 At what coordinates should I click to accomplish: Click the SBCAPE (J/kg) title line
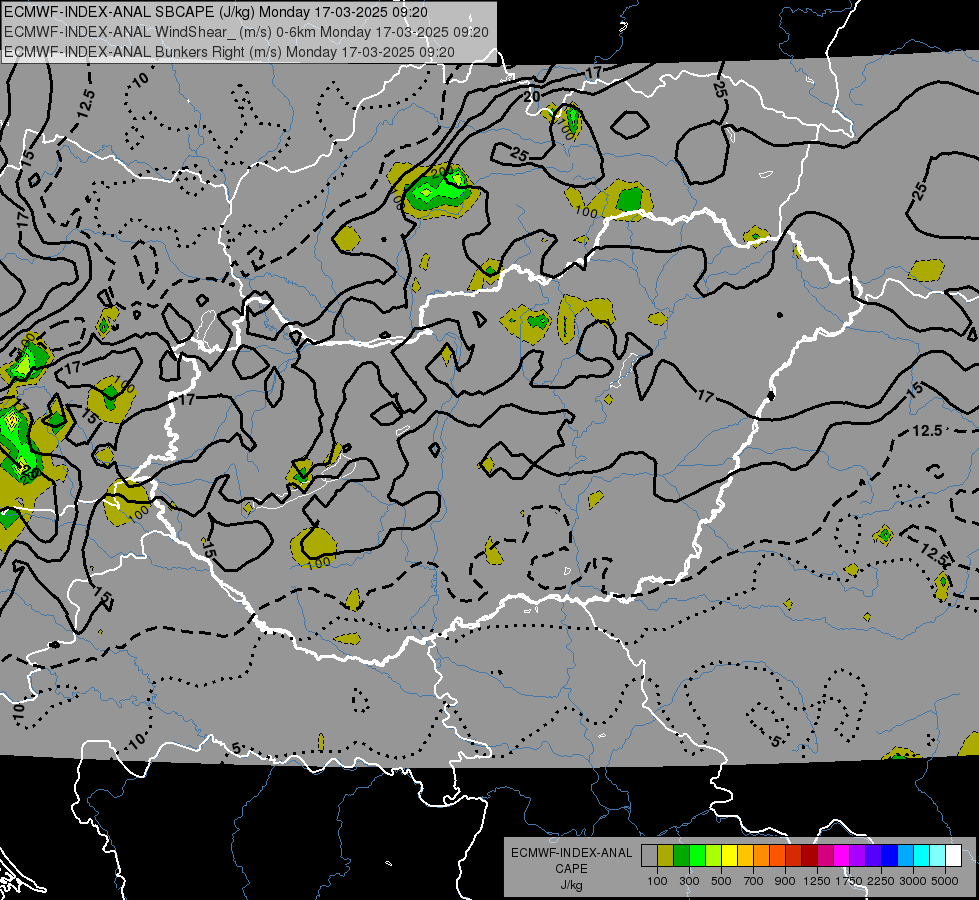216,12
